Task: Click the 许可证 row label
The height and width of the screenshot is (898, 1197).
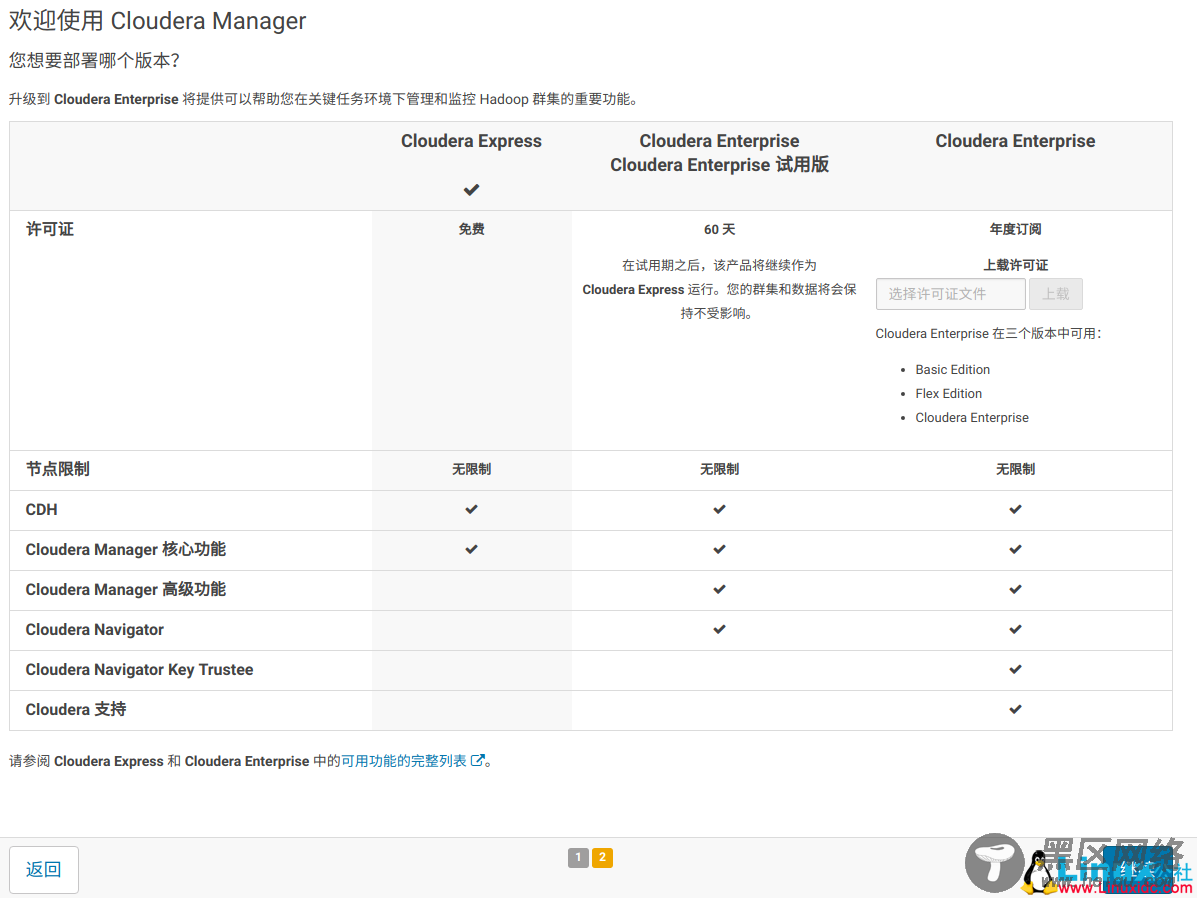Action: point(50,229)
